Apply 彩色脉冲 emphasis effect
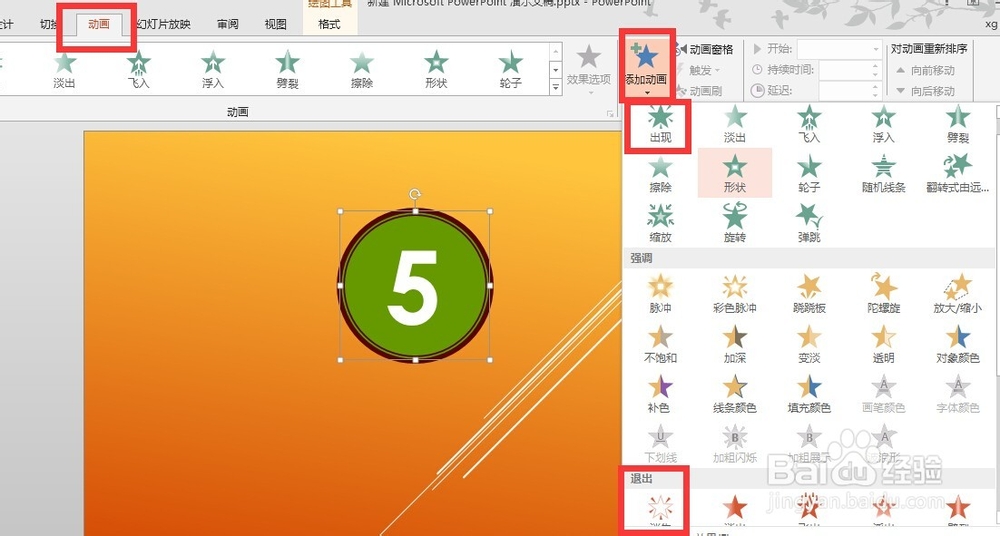 pyautogui.click(x=735, y=294)
